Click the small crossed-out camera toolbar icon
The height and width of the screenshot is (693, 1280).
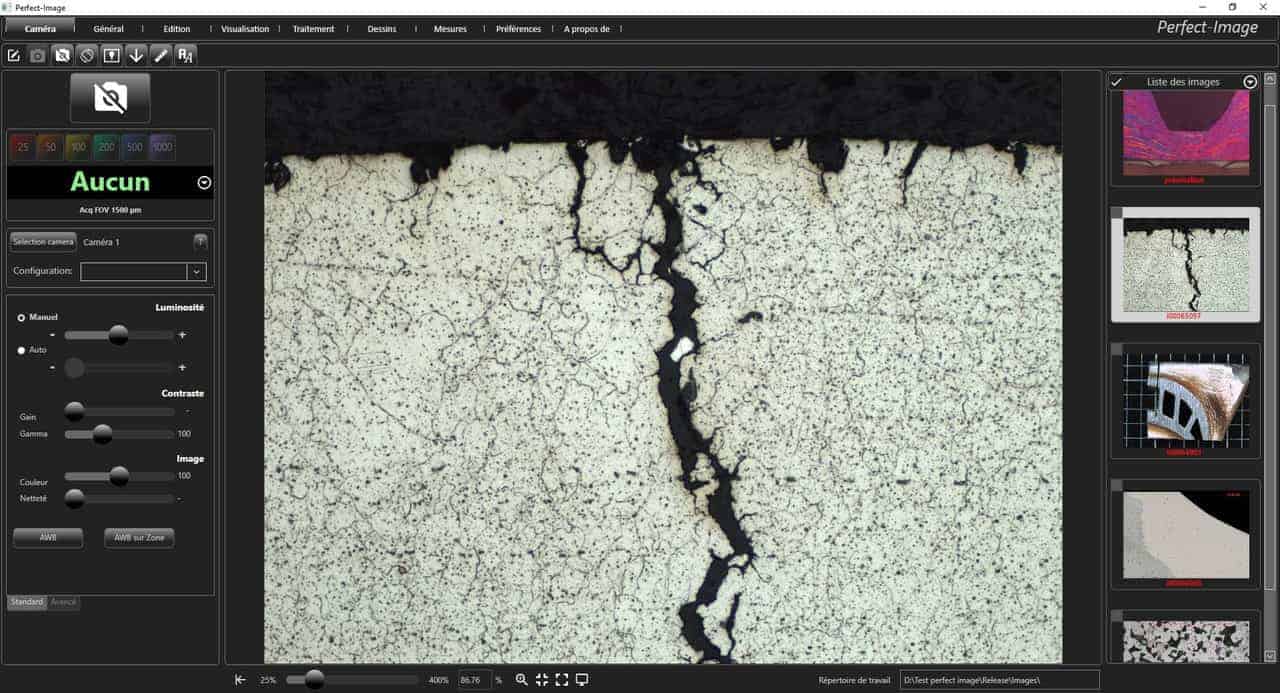click(62, 55)
